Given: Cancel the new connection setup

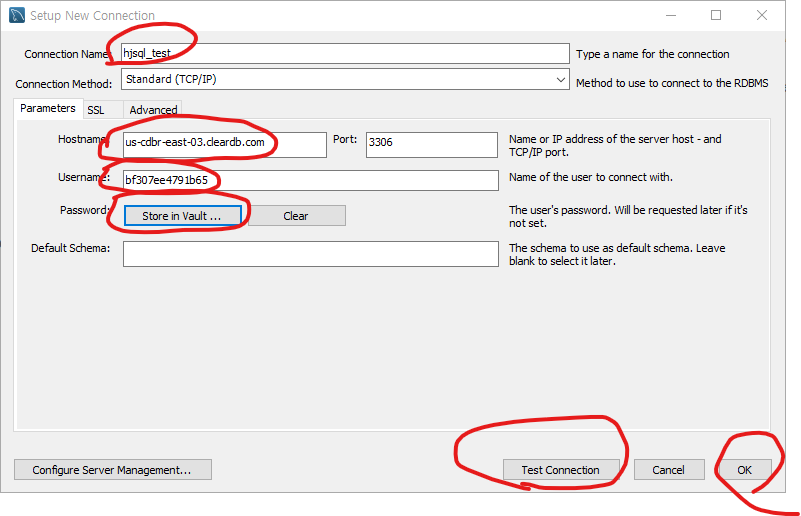Looking at the screenshot, I should [669, 470].
